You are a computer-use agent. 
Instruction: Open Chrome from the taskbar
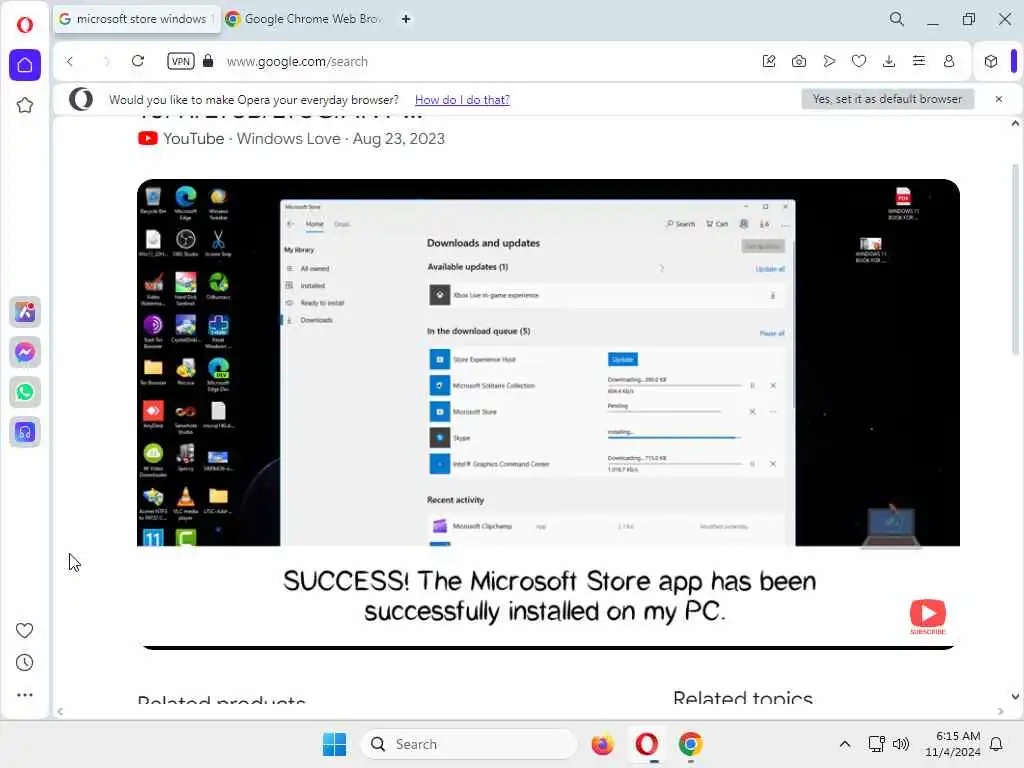pos(690,744)
